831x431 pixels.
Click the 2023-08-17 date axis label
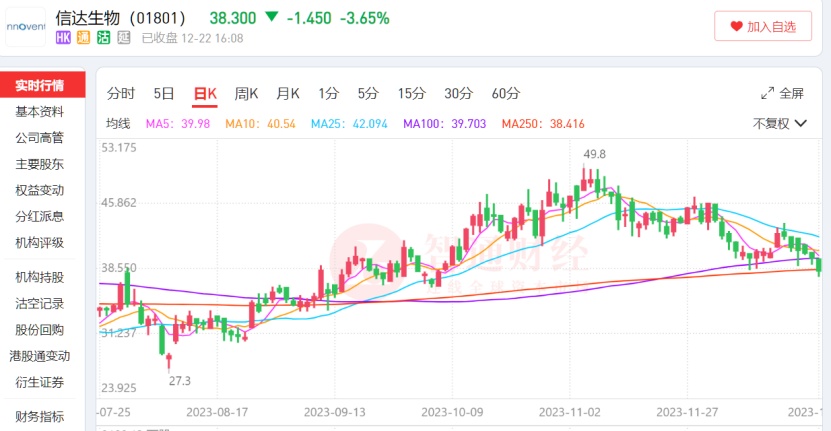[217, 412]
